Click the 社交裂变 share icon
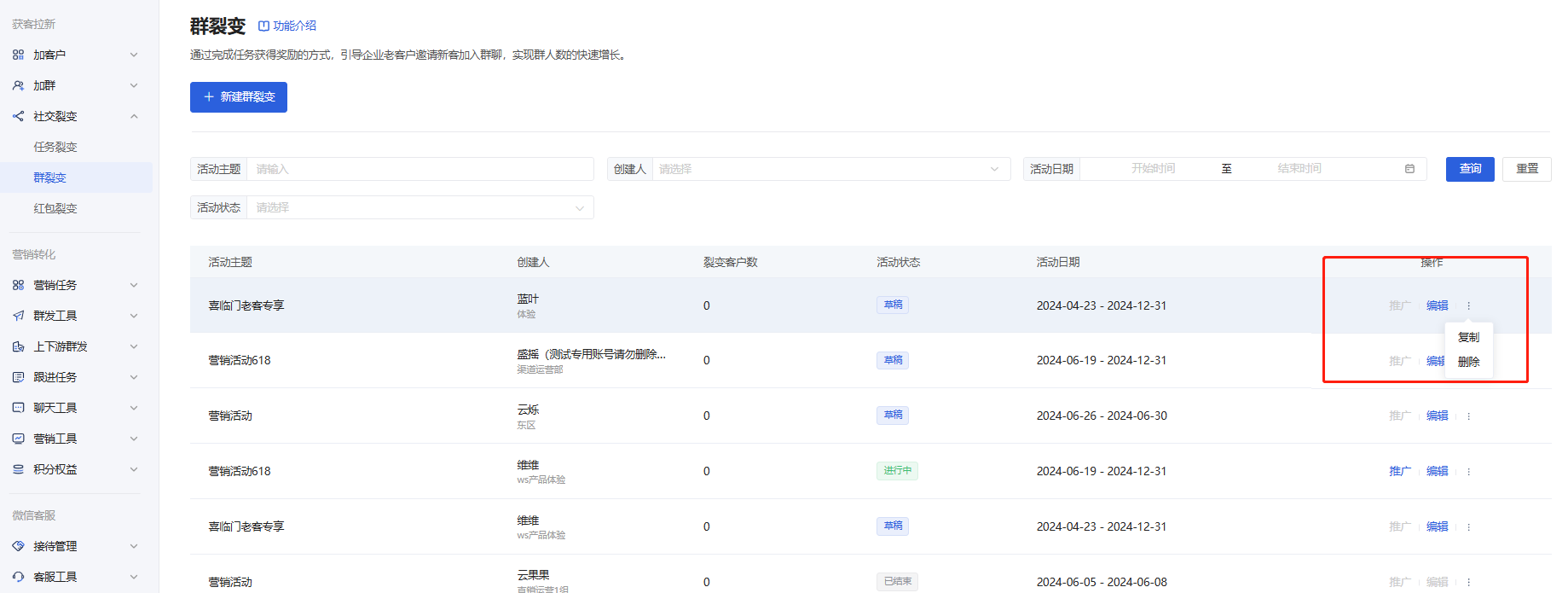This screenshot has width=1568, height=593. tap(18, 116)
